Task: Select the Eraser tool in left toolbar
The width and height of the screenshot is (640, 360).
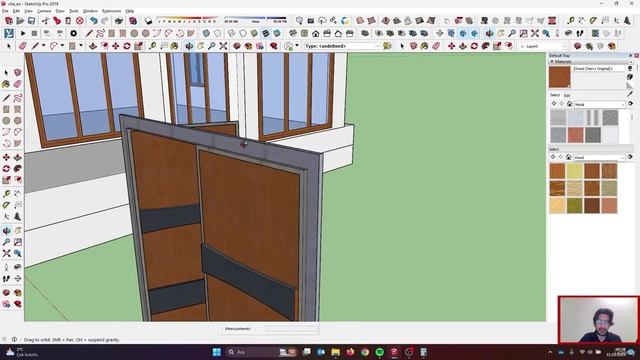Action: pos(18,84)
